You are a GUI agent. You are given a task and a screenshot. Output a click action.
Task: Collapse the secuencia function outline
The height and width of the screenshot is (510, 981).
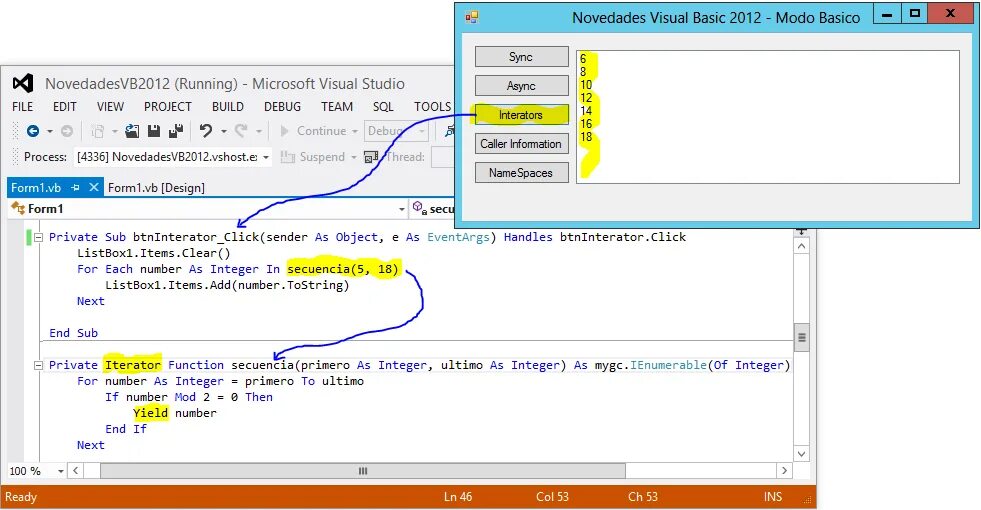click(x=38, y=365)
